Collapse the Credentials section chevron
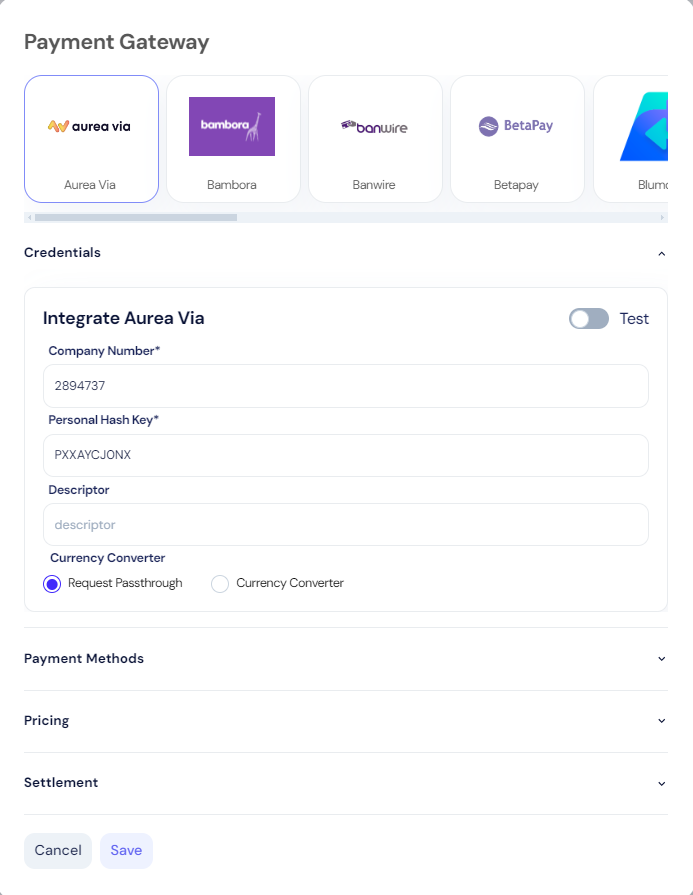Image resolution: width=693 pixels, height=895 pixels. [661, 254]
